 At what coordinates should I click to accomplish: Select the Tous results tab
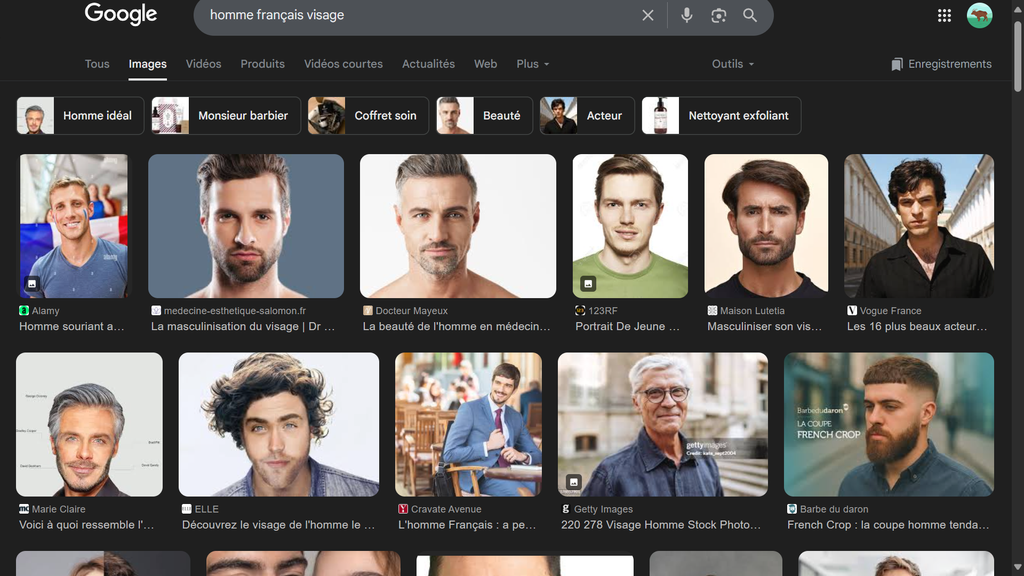pyautogui.click(x=97, y=64)
